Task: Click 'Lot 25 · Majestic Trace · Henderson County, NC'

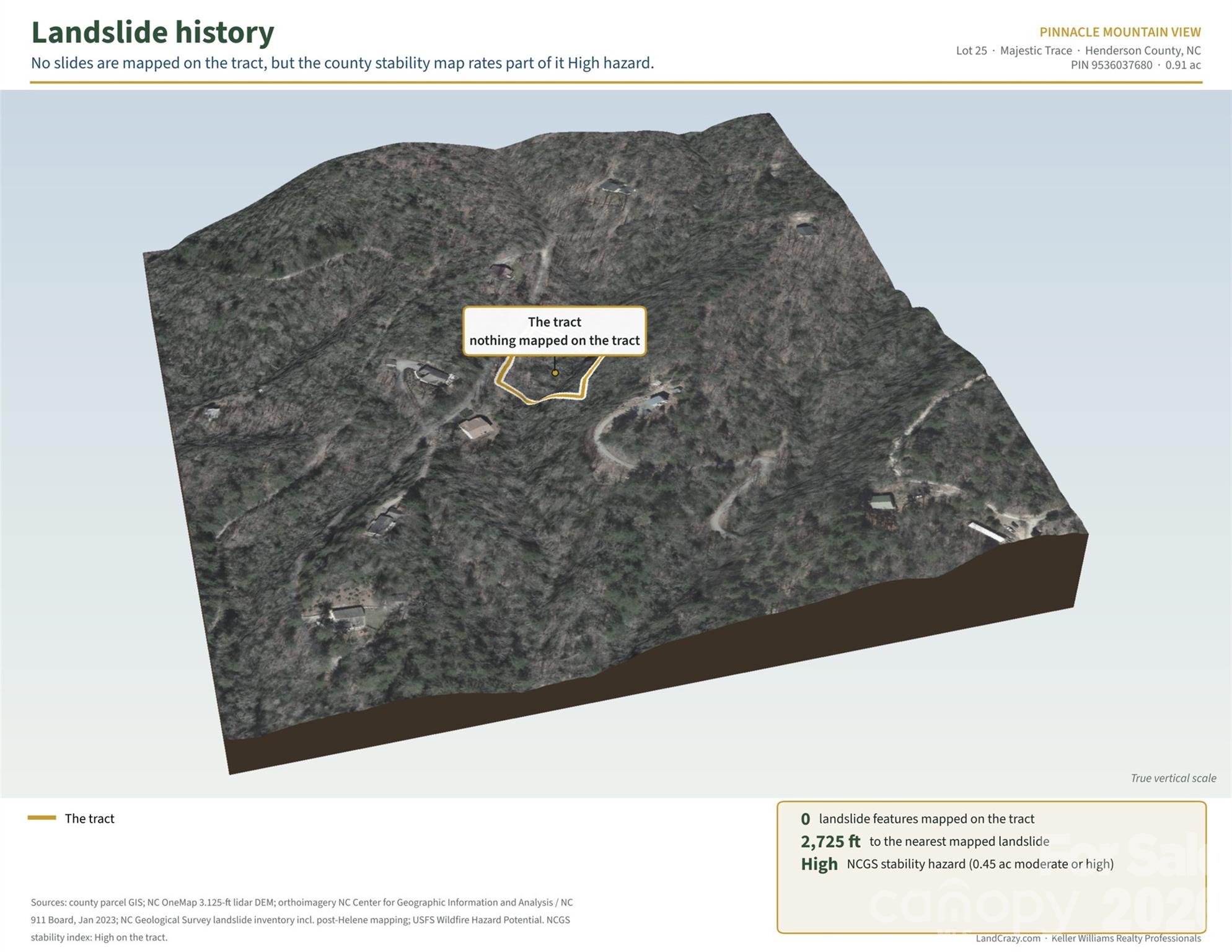Action: (x=1078, y=51)
